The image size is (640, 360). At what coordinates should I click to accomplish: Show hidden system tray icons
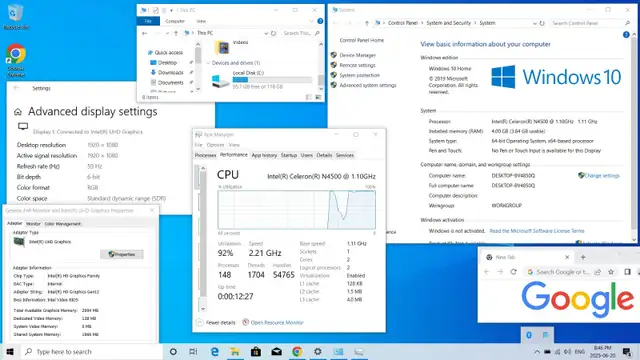(x=537, y=351)
